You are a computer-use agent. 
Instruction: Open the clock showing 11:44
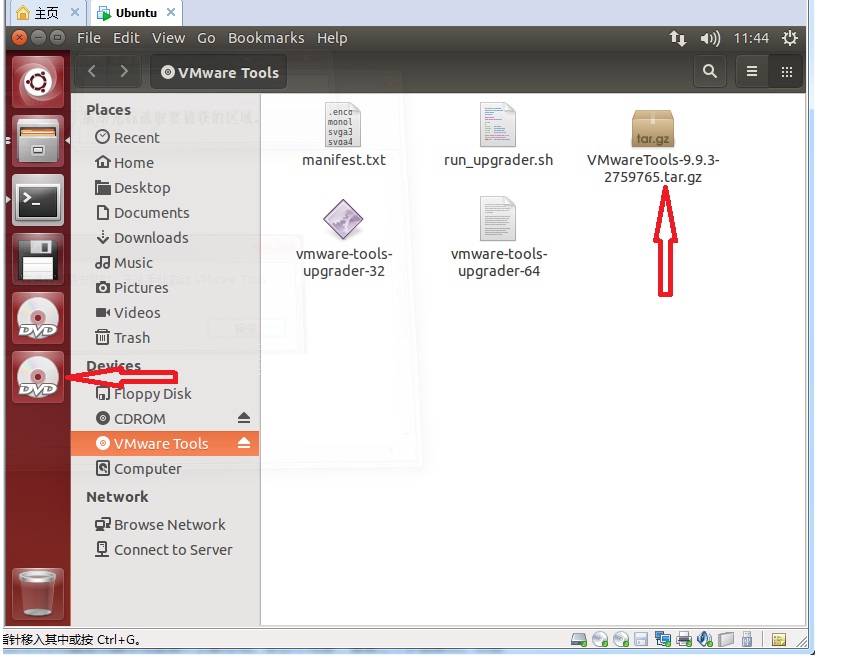pos(750,38)
